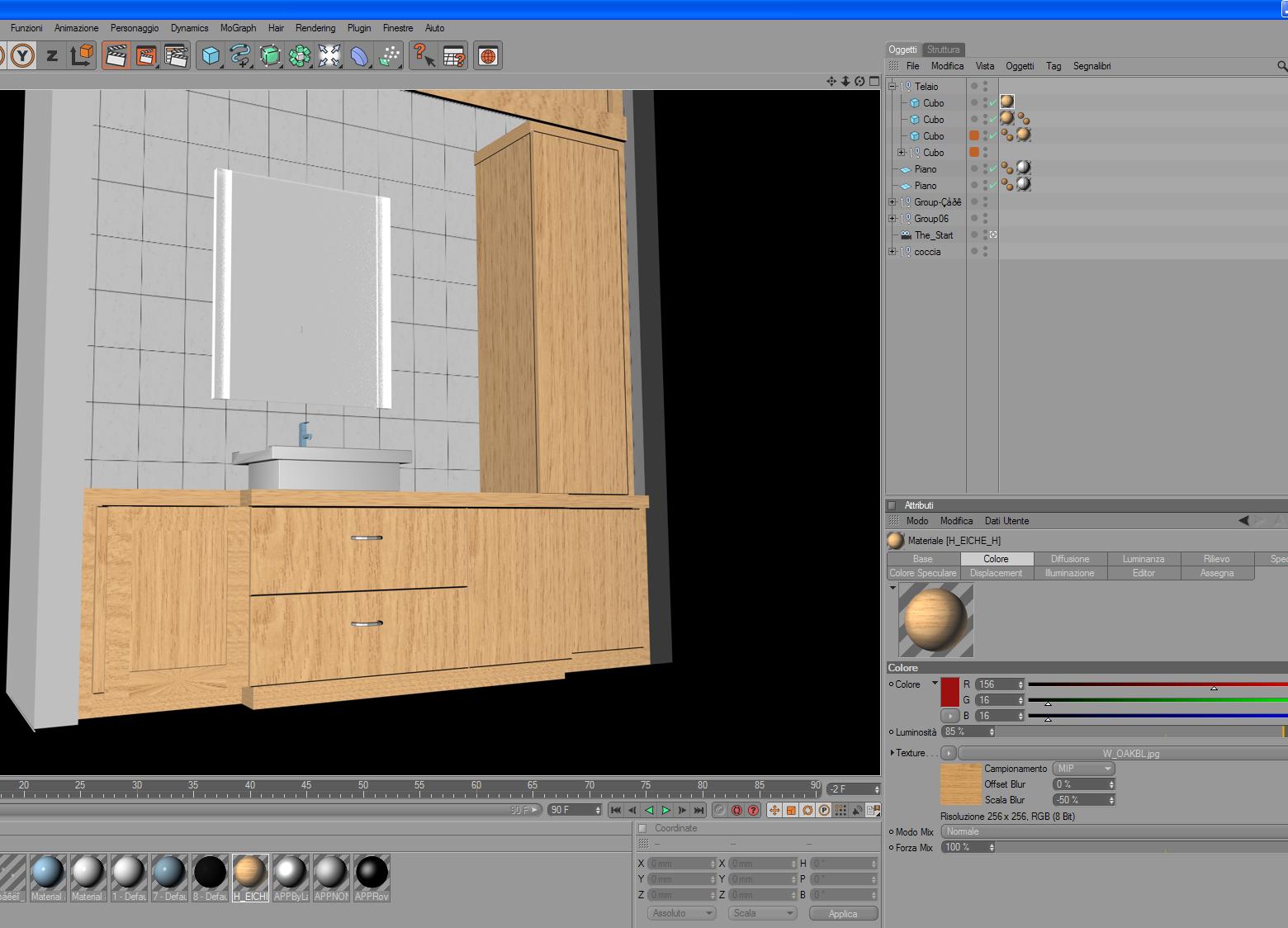Open the render settings clapperboard icon

[x=176, y=56]
